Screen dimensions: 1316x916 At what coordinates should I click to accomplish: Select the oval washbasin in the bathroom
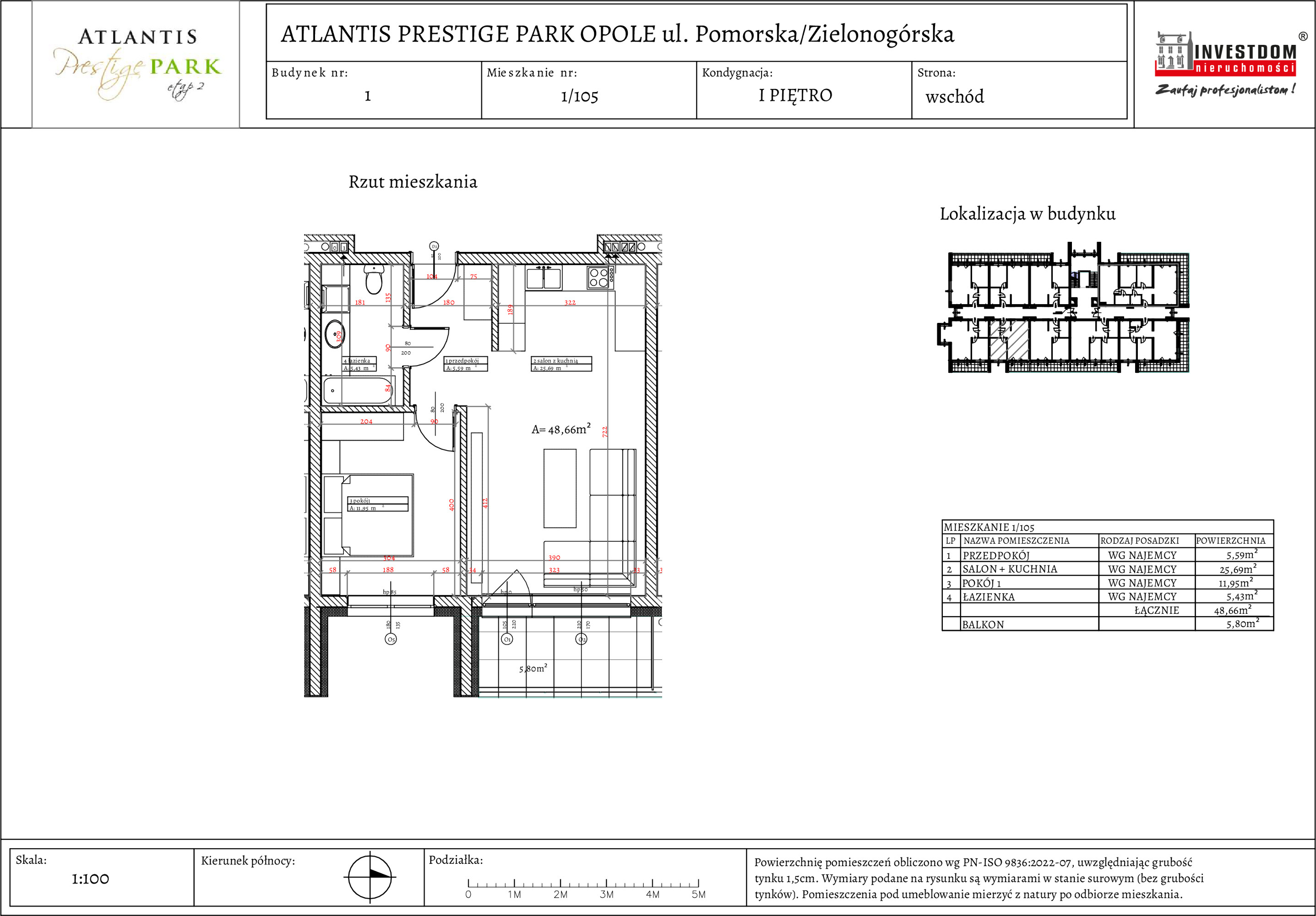coord(335,334)
